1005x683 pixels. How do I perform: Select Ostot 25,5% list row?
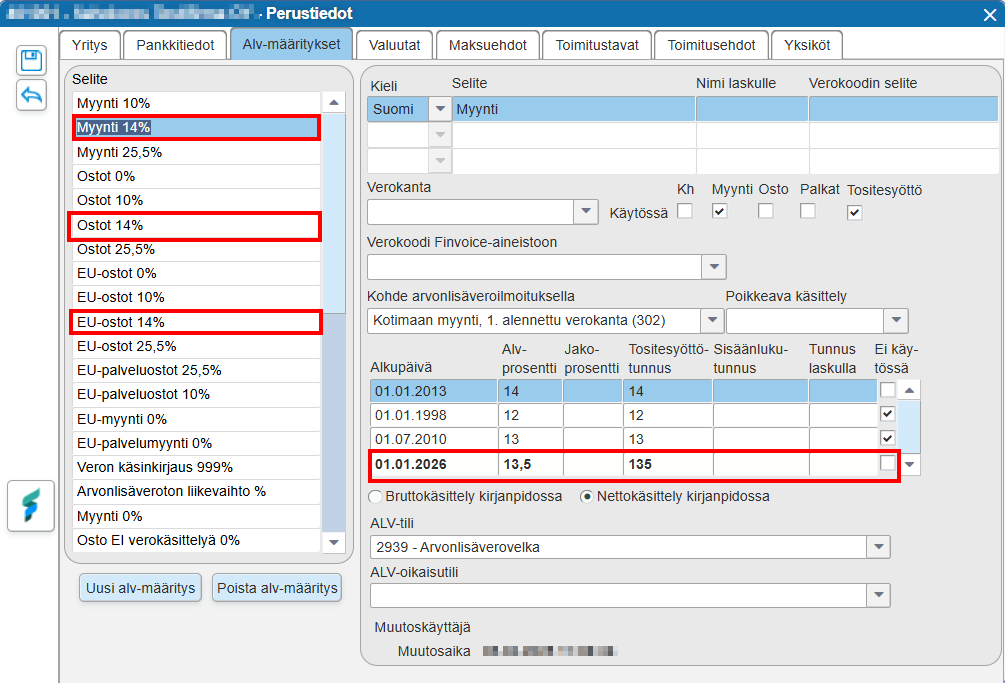coord(196,249)
